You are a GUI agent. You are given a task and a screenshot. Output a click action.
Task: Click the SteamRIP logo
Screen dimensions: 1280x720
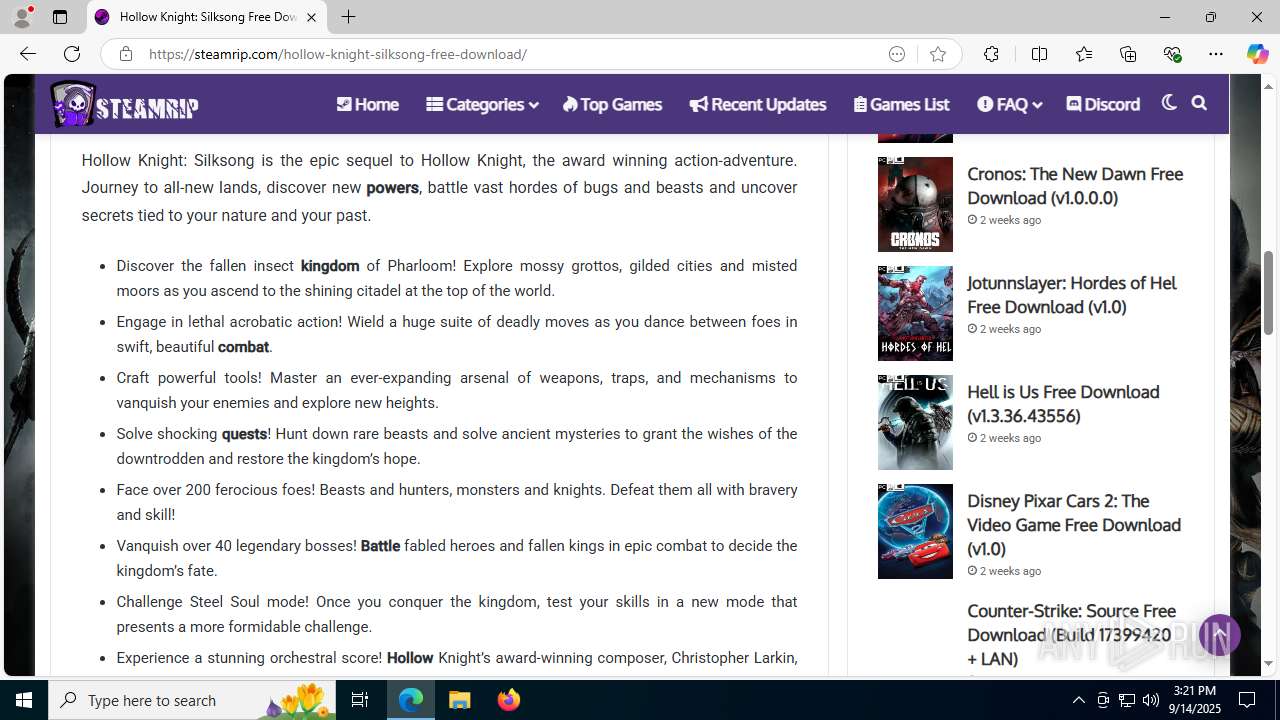click(x=125, y=104)
